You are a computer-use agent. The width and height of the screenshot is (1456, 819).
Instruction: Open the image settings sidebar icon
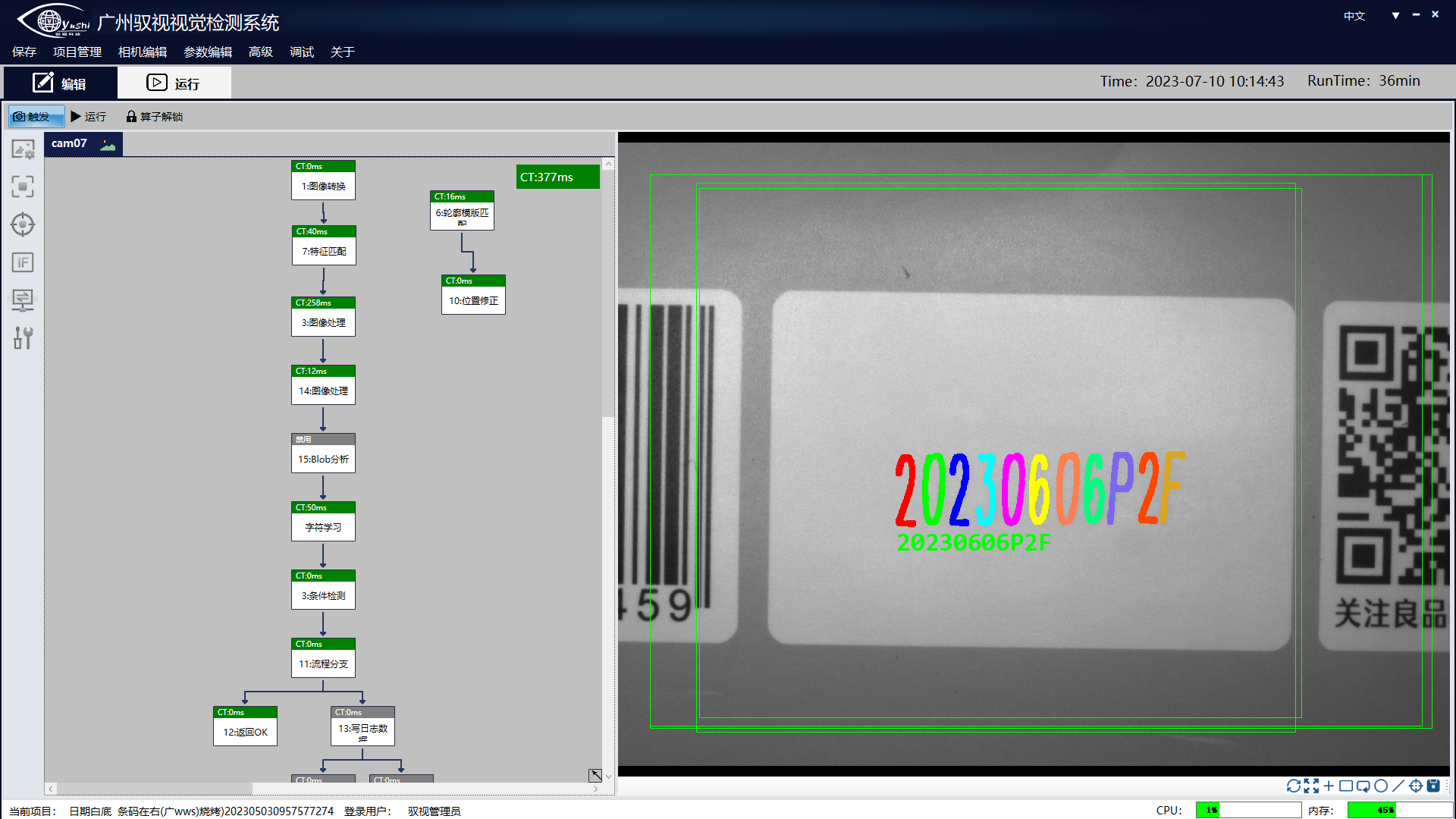(x=23, y=149)
